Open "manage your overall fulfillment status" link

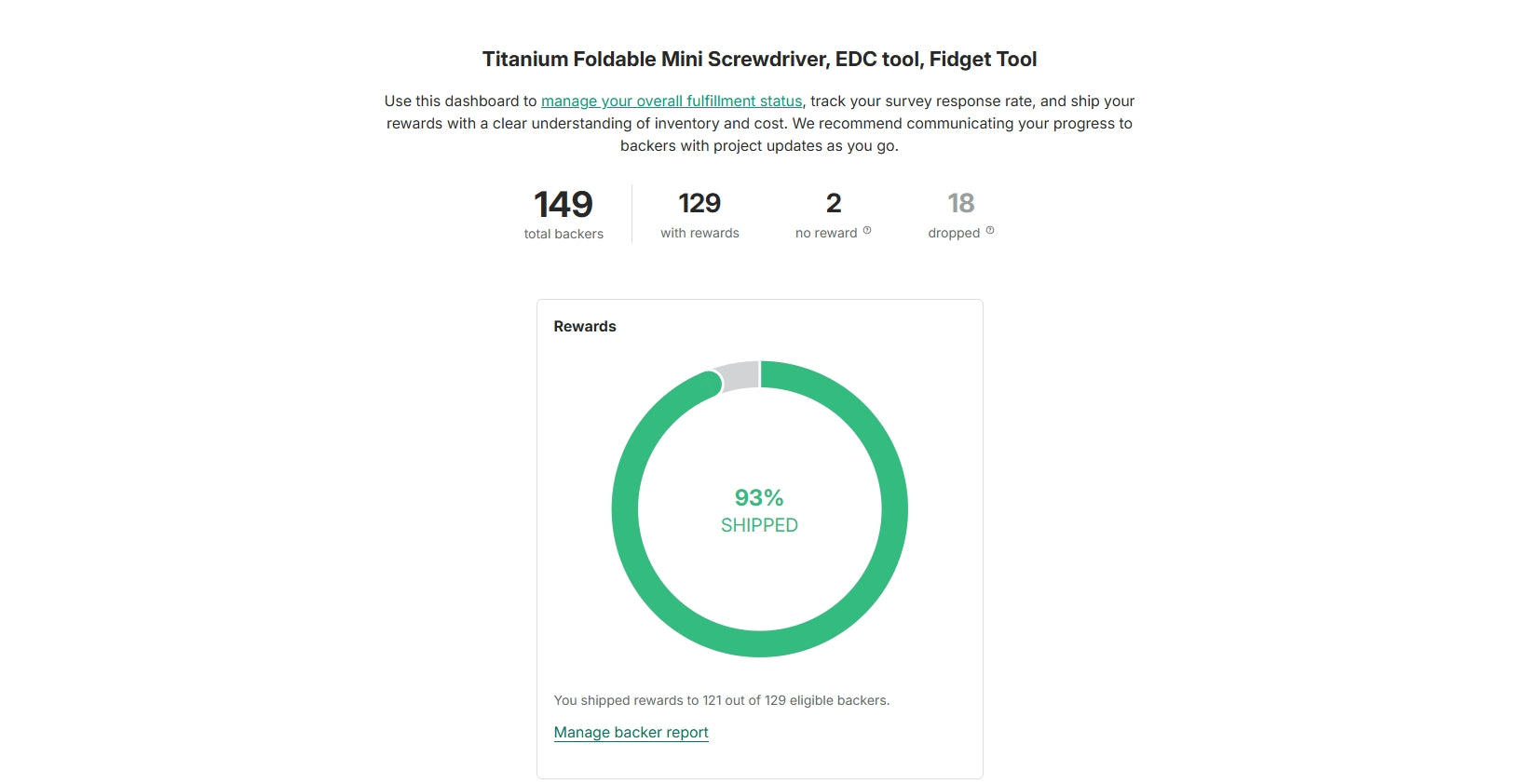coord(671,101)
